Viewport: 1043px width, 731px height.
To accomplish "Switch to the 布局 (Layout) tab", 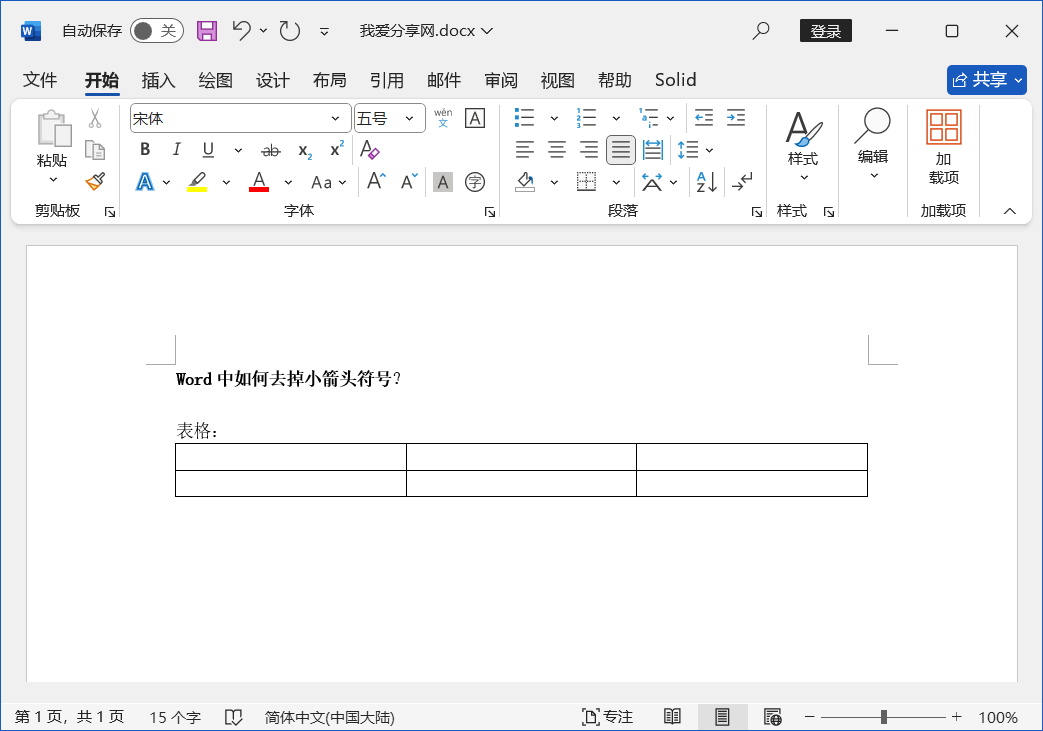I will (329, 80).
